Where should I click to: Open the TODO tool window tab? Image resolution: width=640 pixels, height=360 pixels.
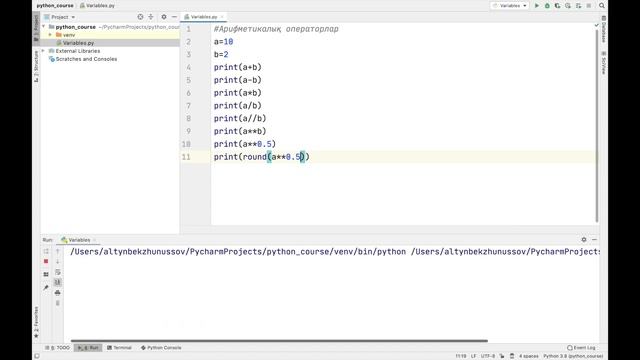click(x=58, y=348)
